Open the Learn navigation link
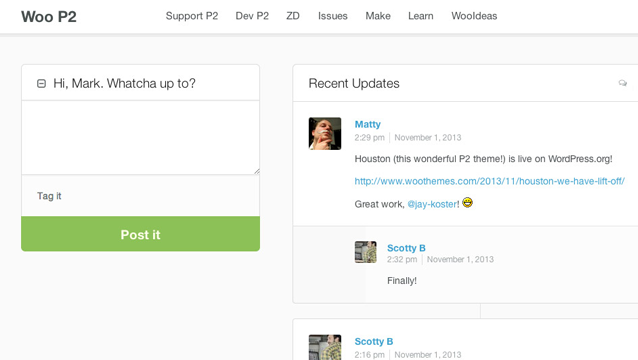 (x=421, y=16)
